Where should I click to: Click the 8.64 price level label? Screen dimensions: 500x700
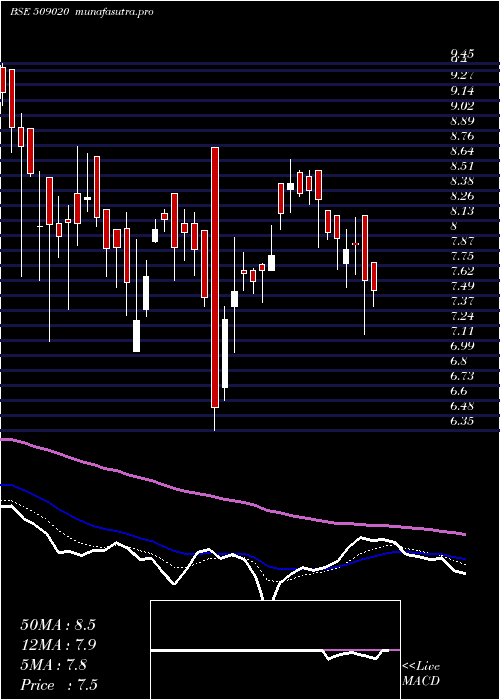click(462, 151)
